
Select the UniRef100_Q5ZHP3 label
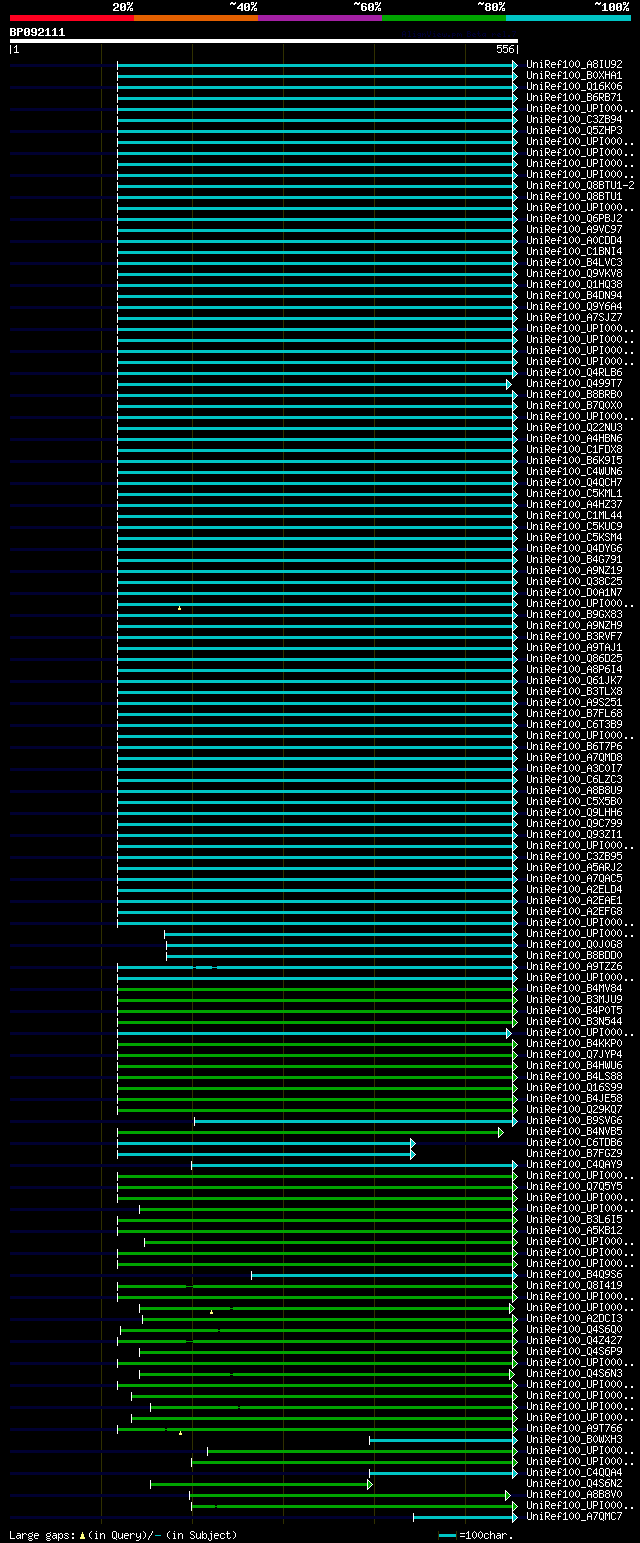pyautogui.click(x=574, y=131)
